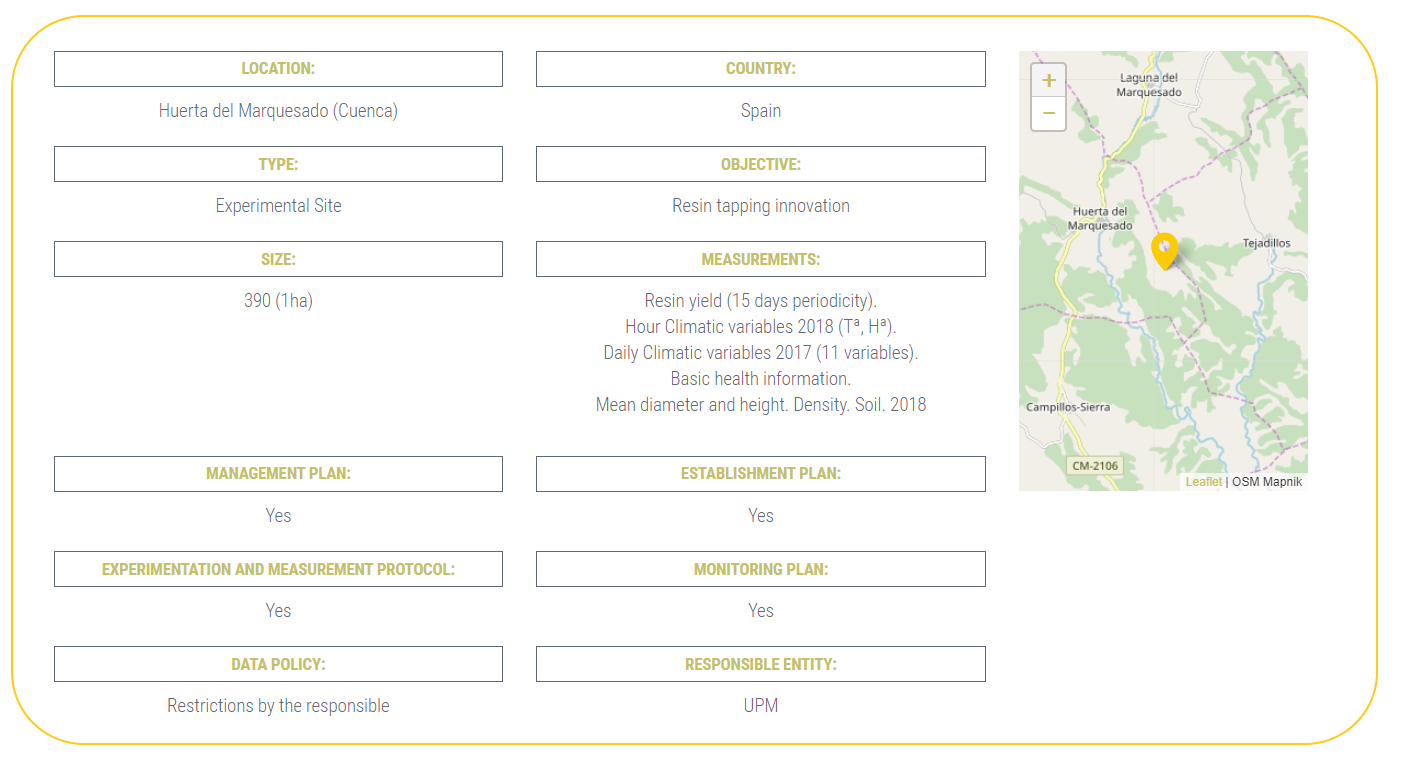Click the LOCATION header box
Image resolution: width=1402 pixels, height=777 pixels.
[278, 69]
